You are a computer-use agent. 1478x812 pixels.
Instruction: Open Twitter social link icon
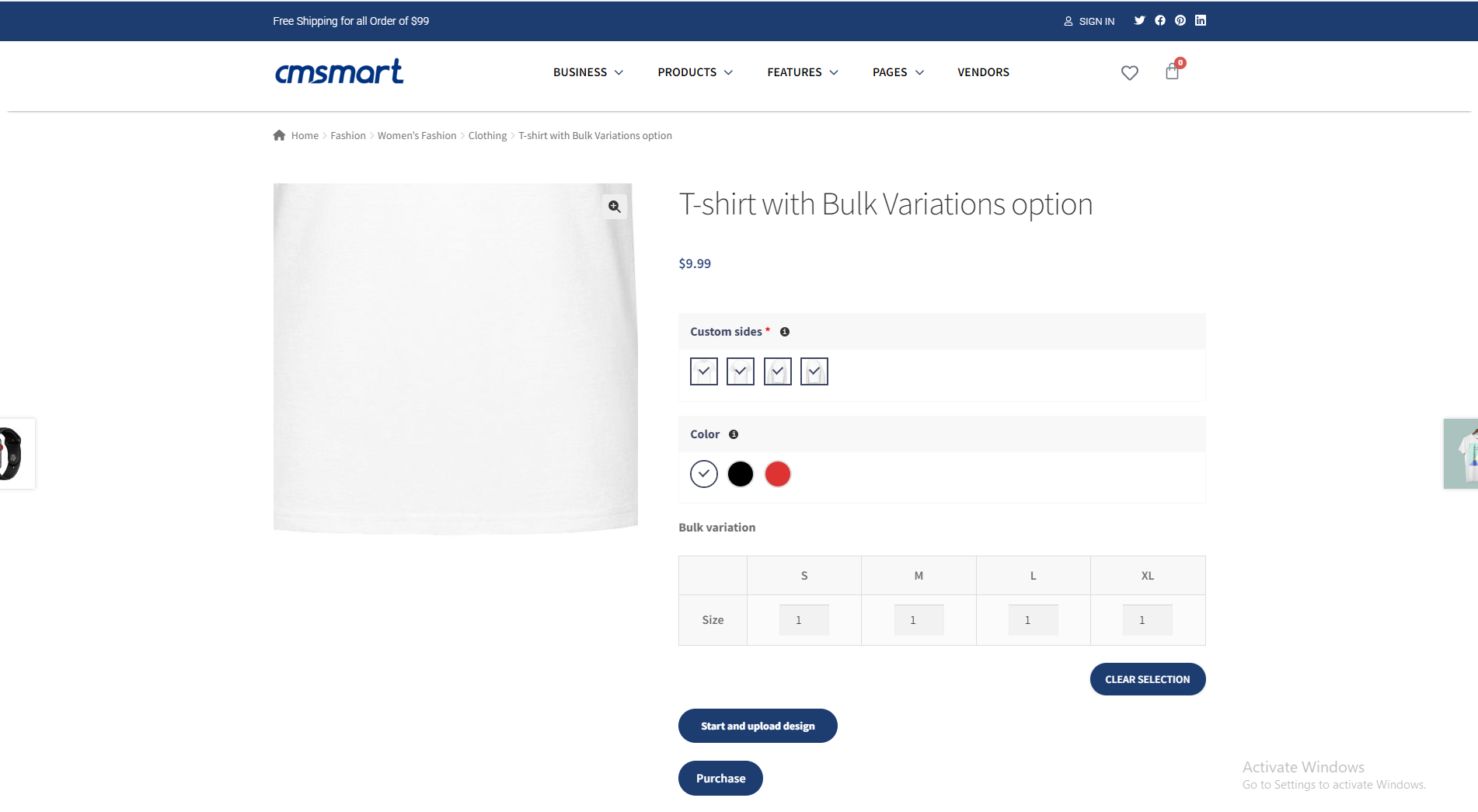1139,21
